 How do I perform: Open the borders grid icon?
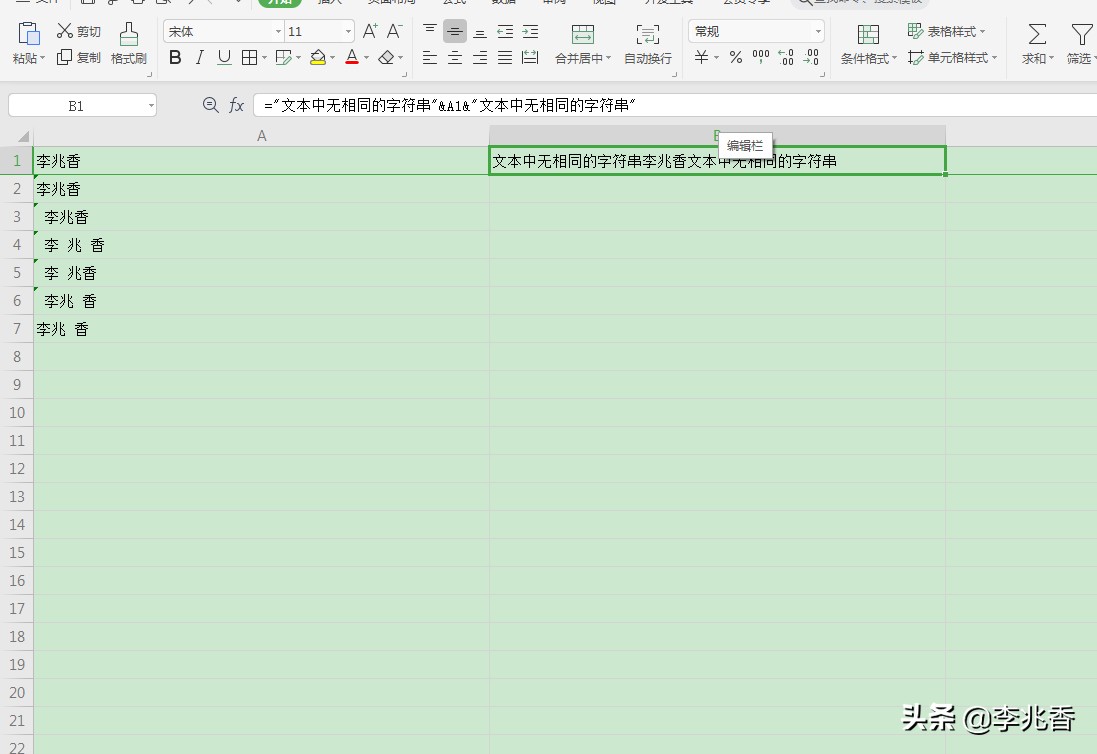(249, 57)
